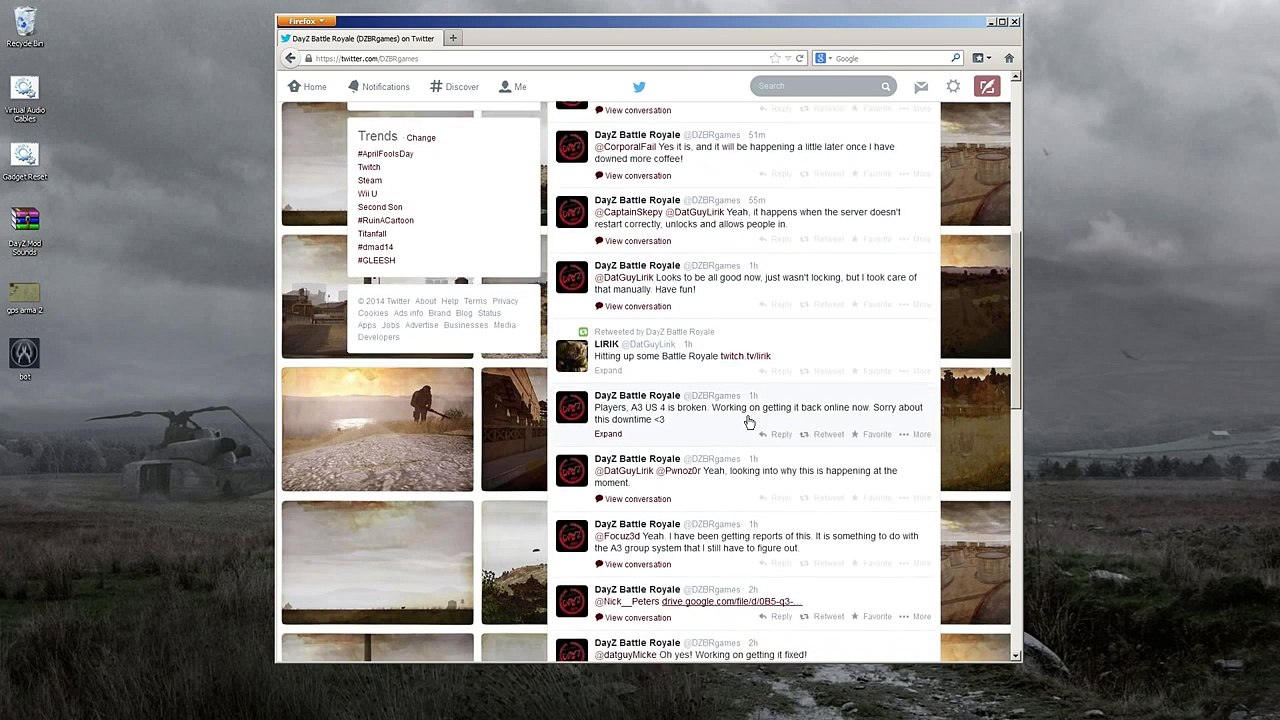Open Firefox bookmarks menu button
The width and height of the screenshot is (1280, 720).
(x=981, y=58)
